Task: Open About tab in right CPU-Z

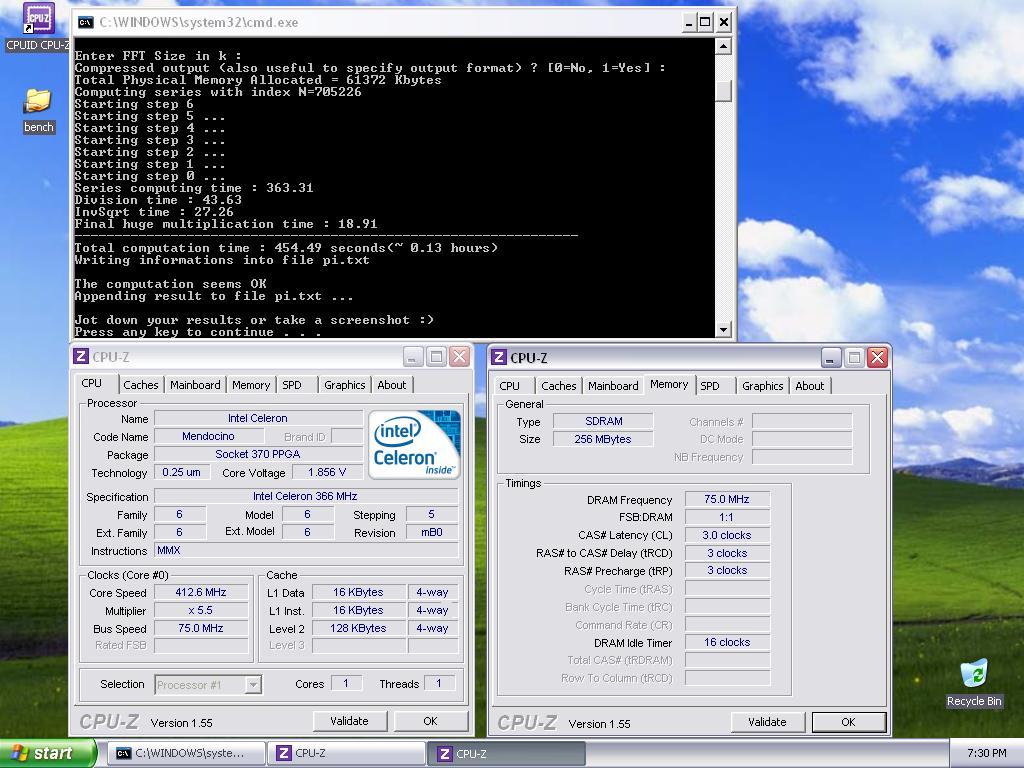Action: [x=810, y=385]
